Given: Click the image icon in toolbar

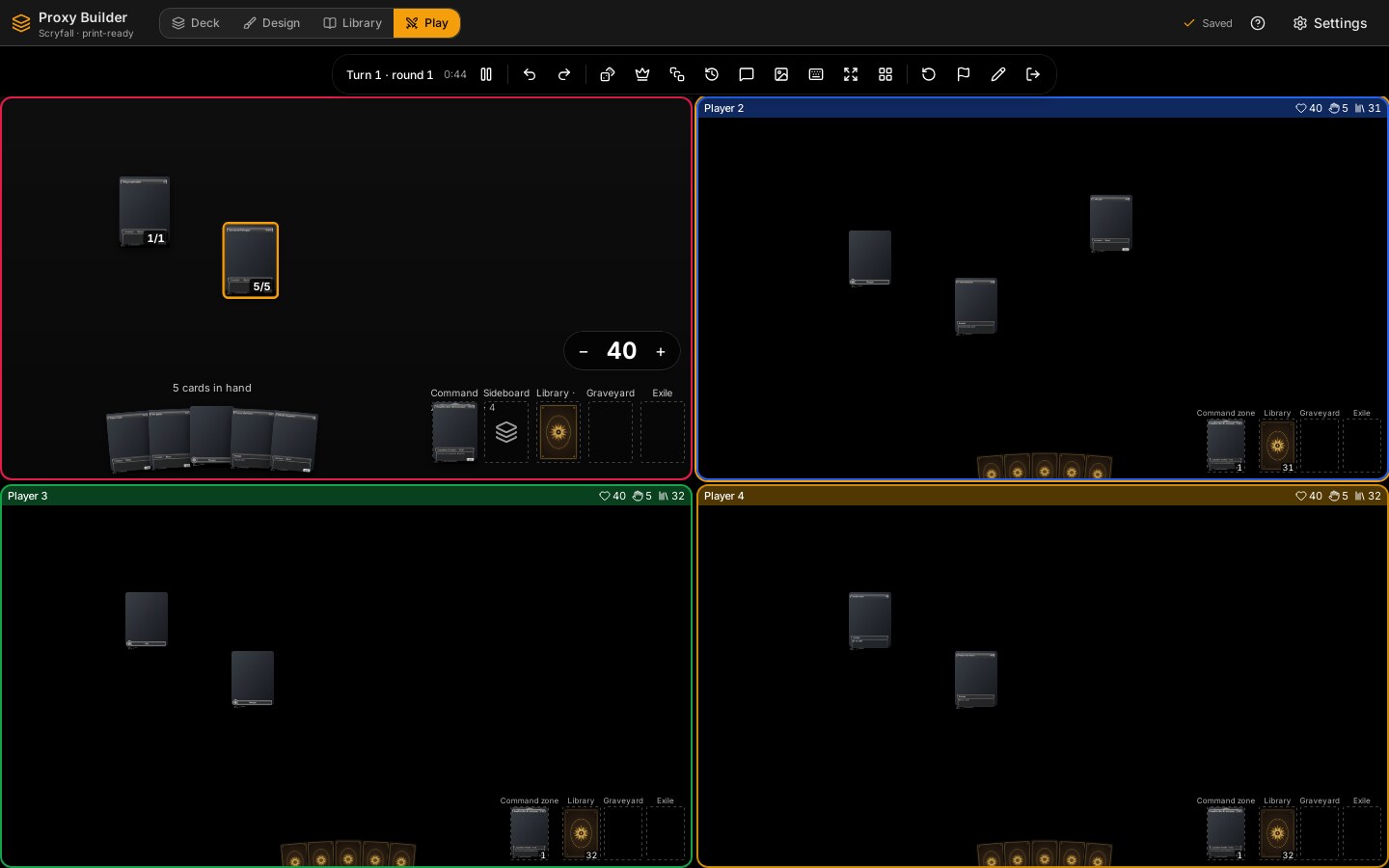Looking at the screenshot, I should coord(781,74).
